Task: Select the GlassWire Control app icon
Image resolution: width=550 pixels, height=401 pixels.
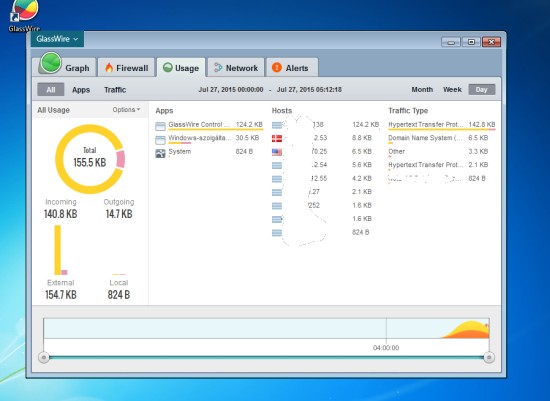Action: pos(160,126)
